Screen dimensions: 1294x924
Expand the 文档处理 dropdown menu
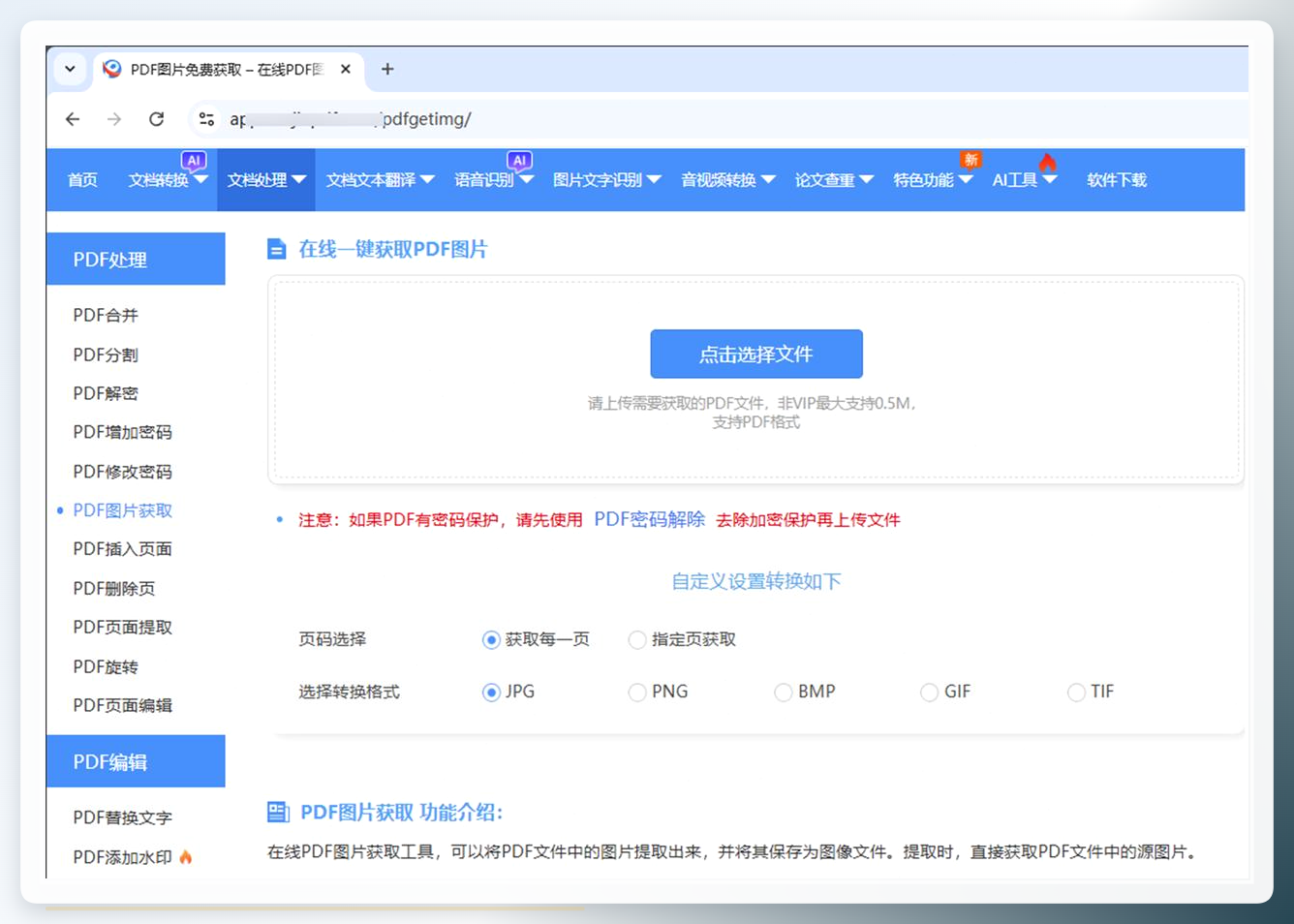tap(266, 180)
